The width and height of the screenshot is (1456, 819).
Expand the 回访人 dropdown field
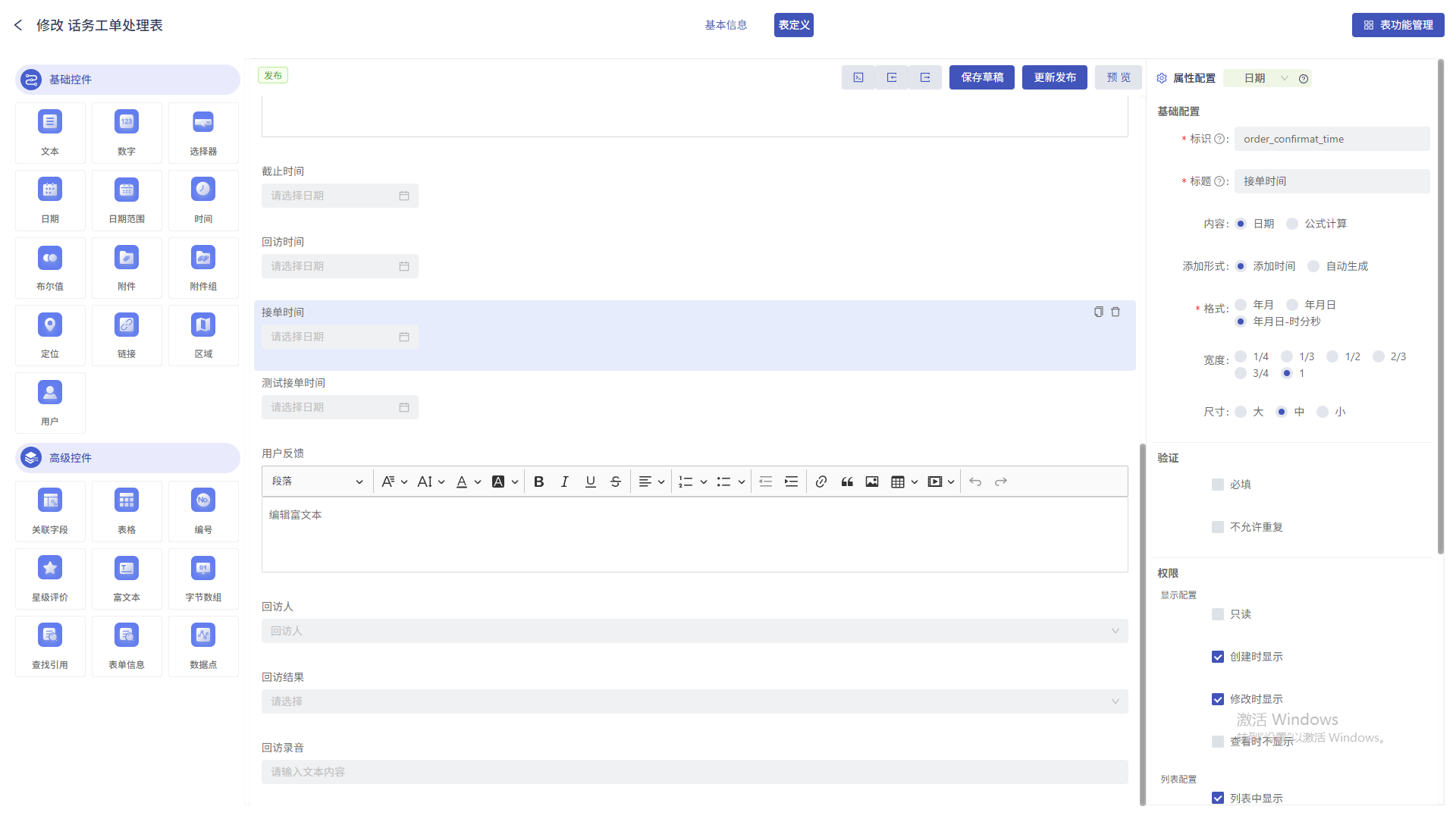(x=694, y=631)
